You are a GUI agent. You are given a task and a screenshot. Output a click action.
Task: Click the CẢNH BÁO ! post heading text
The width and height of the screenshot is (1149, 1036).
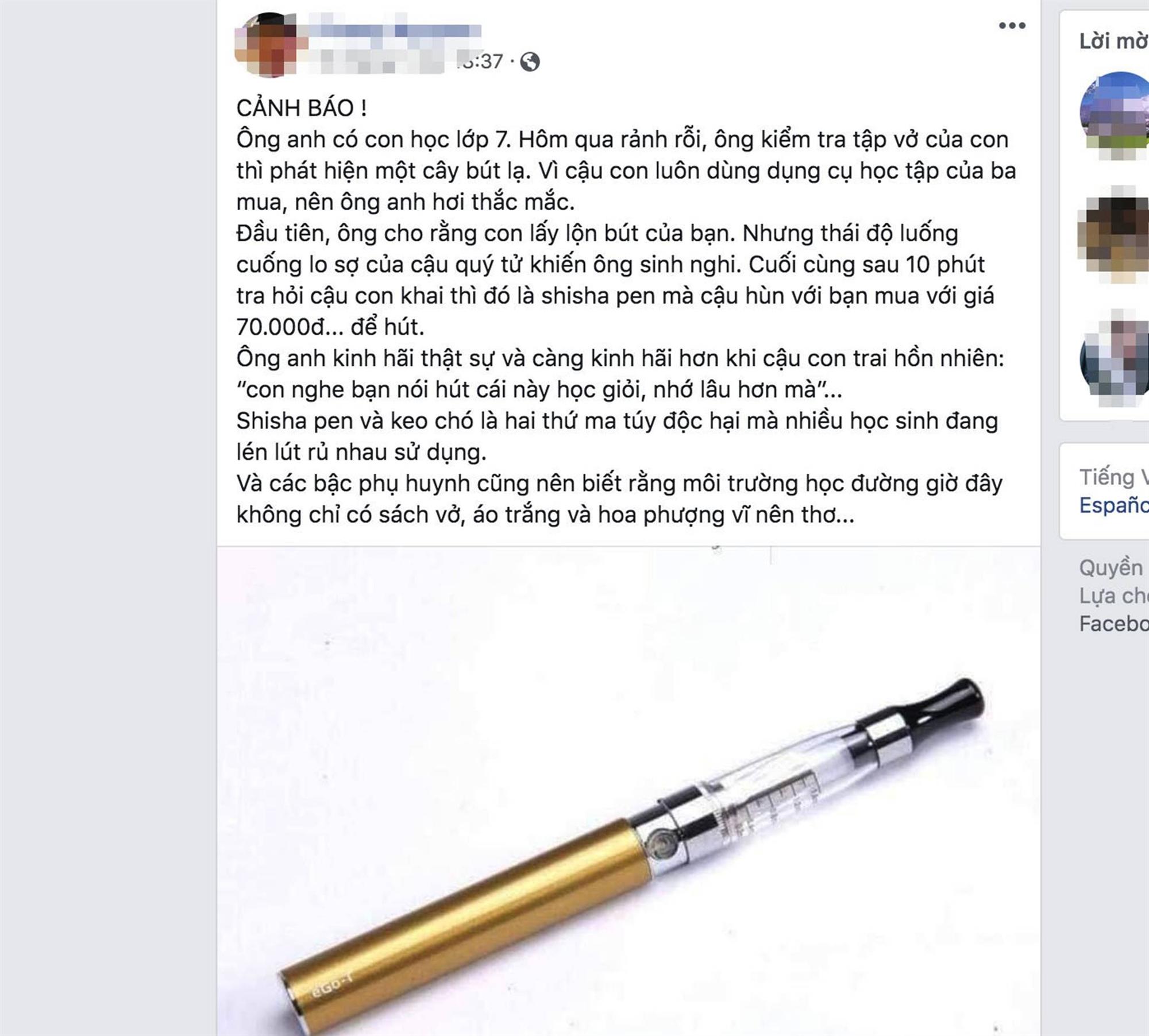302,108
